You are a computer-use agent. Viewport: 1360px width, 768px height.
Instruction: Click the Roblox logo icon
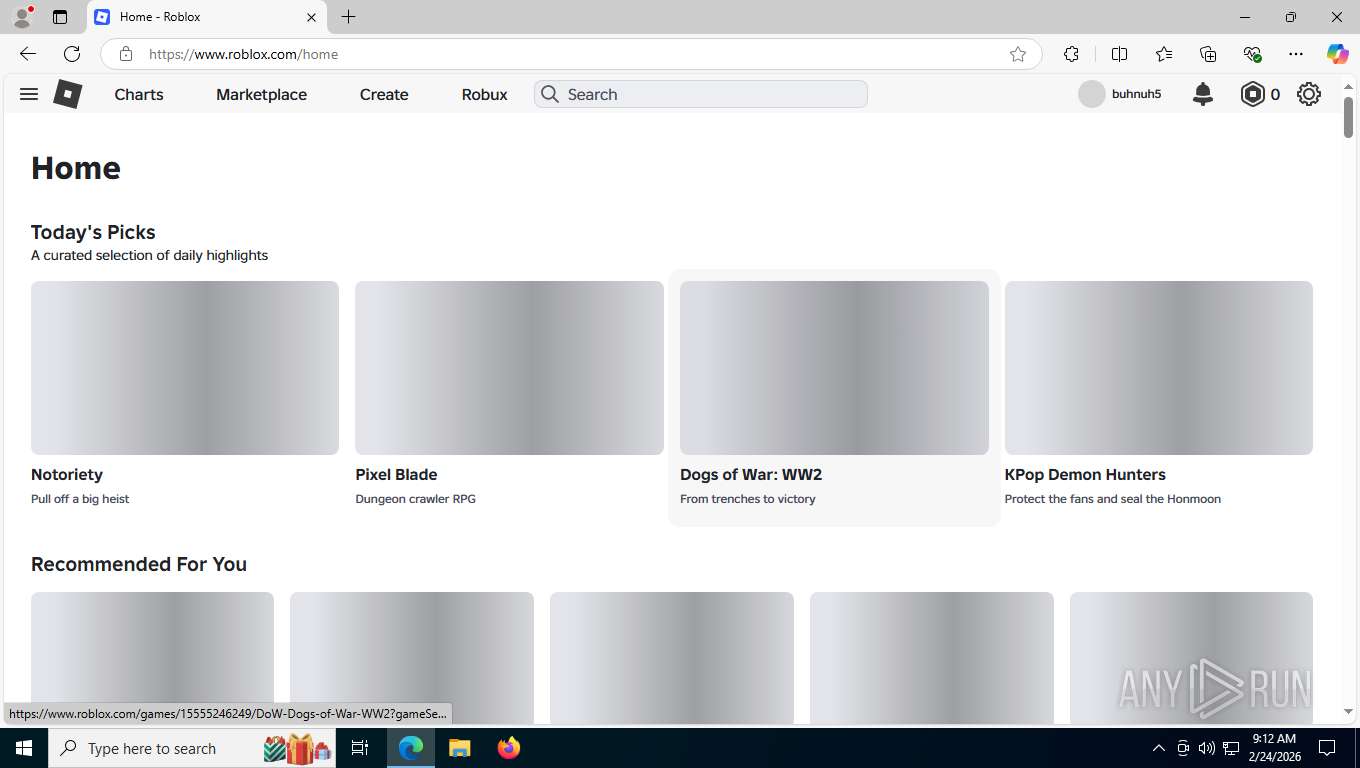(x=67, y=94)
